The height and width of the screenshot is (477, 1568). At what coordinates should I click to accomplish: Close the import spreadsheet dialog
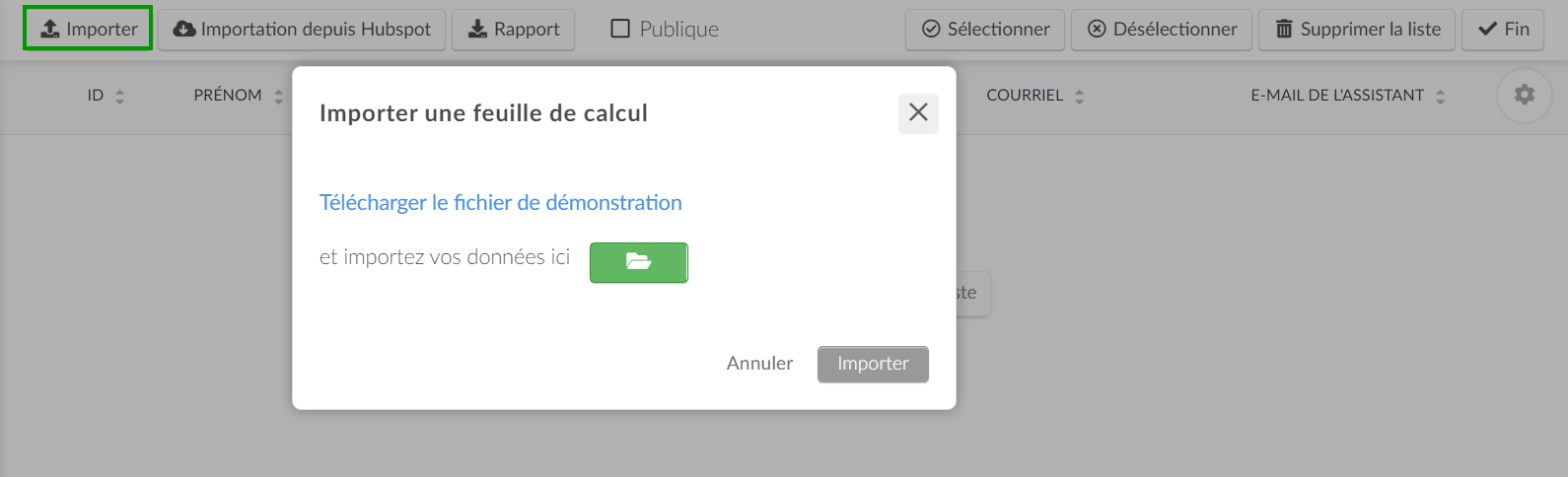click(918, 113)
